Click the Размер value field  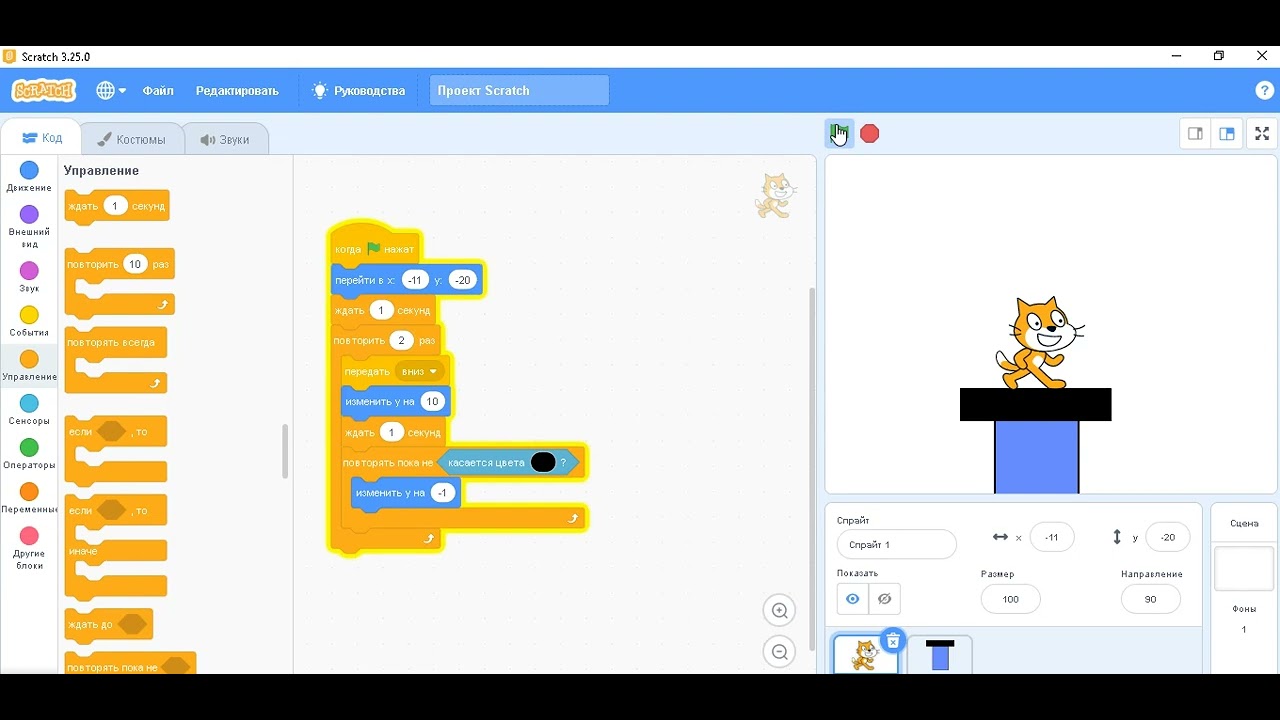tap(1010, 599)
